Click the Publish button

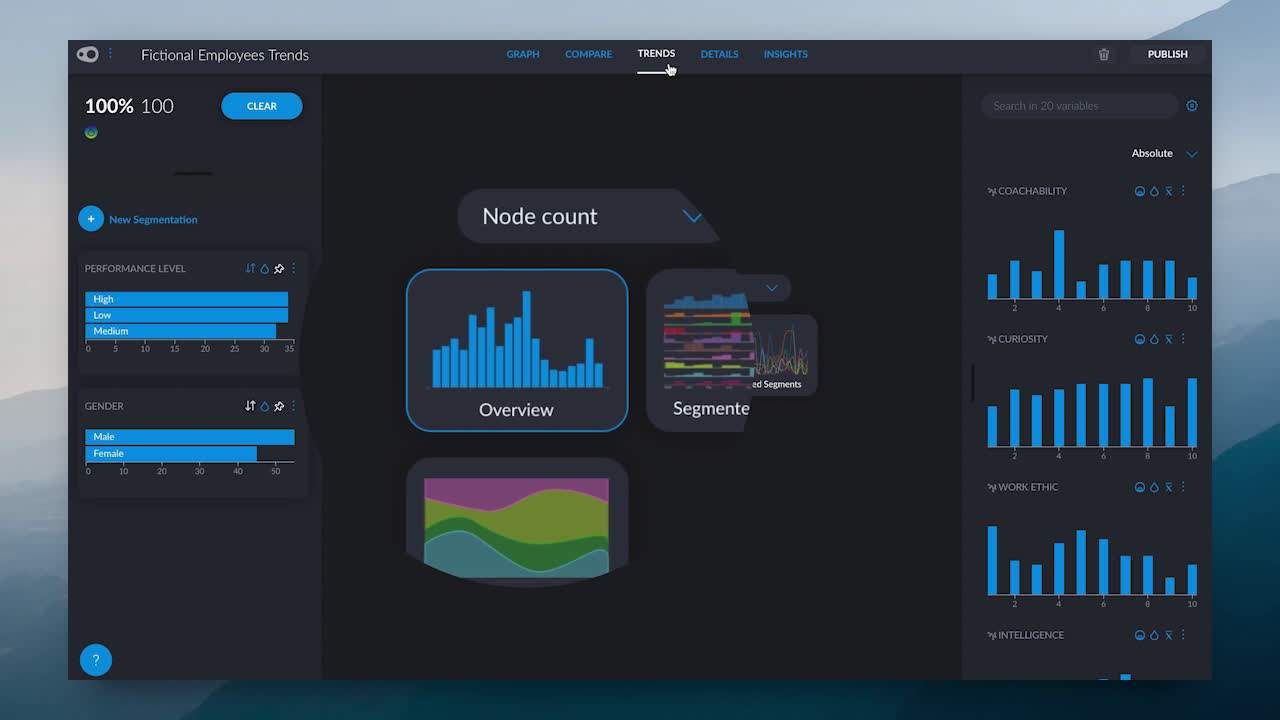(1168, 54)
